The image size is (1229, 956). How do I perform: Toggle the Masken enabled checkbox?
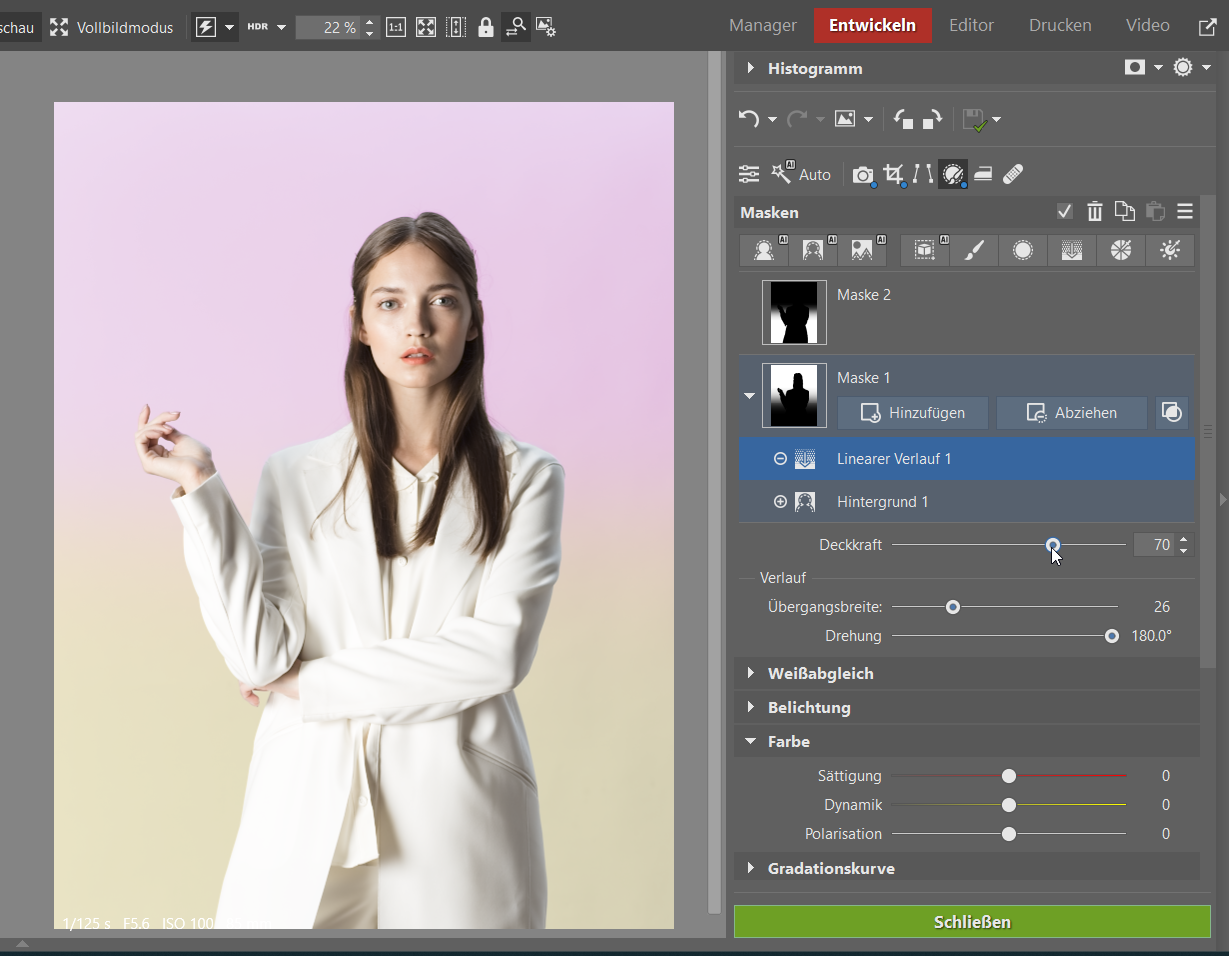[1065, 211]
